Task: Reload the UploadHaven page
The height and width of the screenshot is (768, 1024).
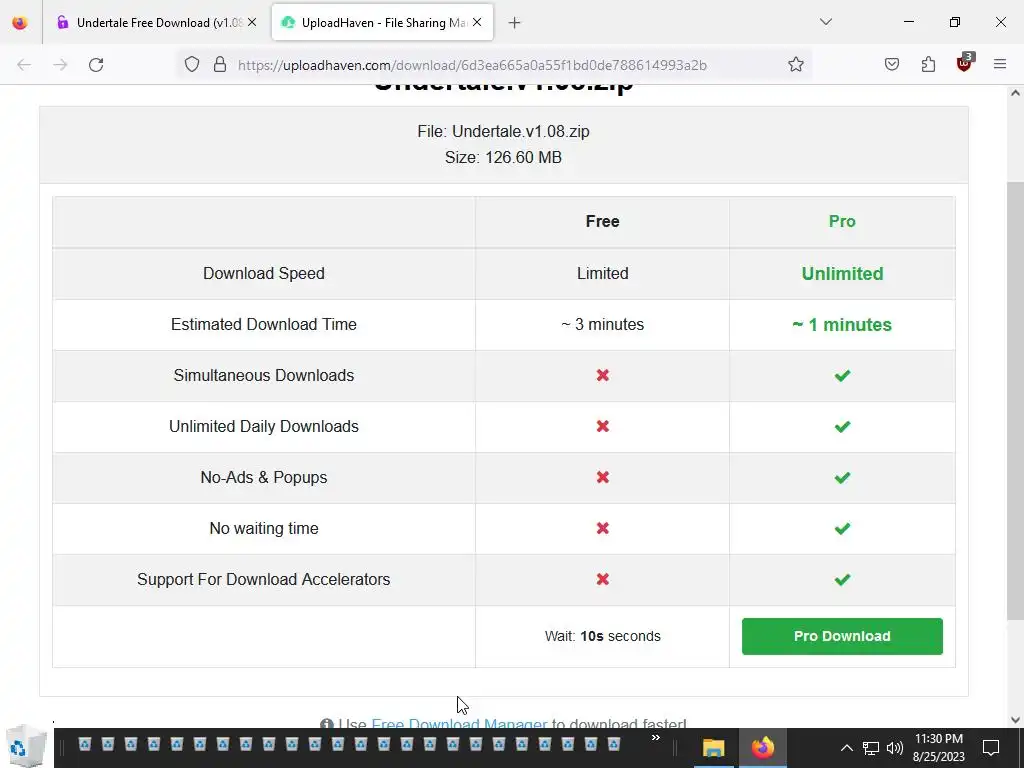Action: [x=96, y=65]
